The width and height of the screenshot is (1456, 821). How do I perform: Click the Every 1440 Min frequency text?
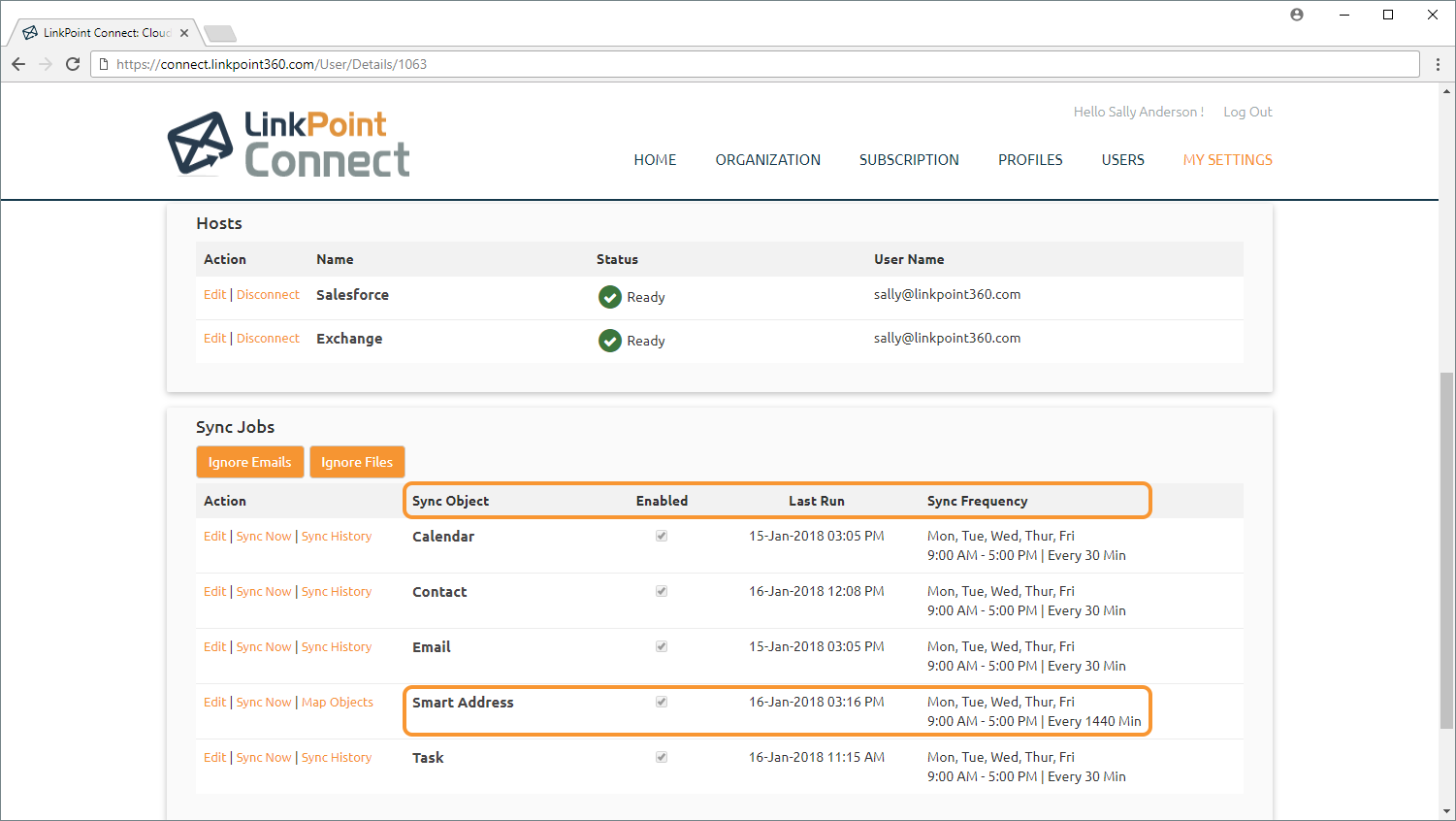1094,721
